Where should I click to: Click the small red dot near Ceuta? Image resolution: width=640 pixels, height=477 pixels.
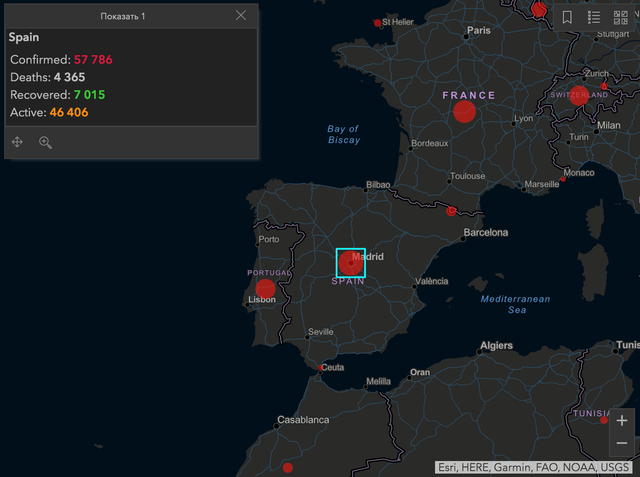pos(319,367)
